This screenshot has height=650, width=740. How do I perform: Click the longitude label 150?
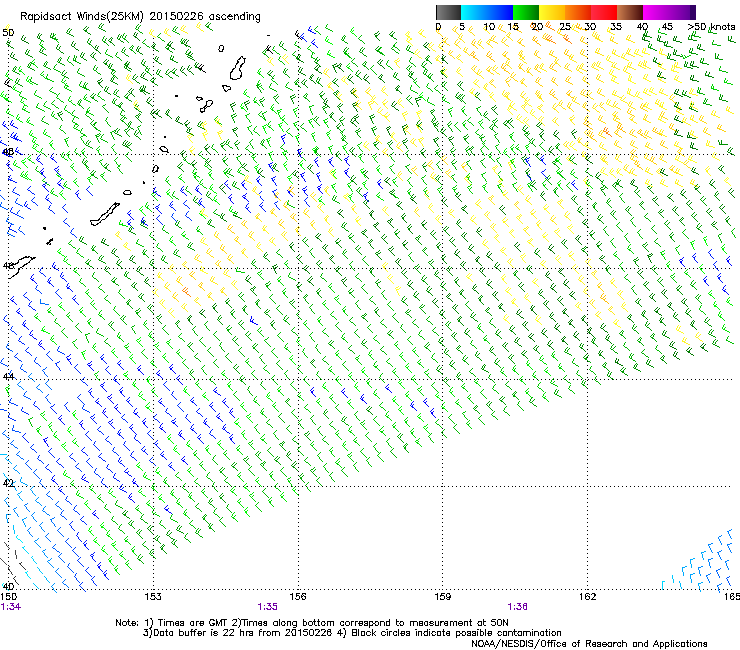9,597
